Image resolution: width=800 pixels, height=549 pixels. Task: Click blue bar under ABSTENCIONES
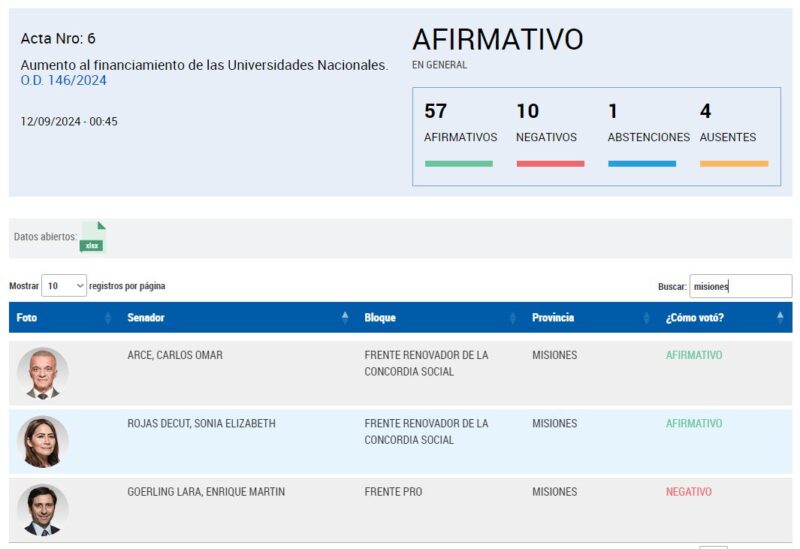(642, 164)
